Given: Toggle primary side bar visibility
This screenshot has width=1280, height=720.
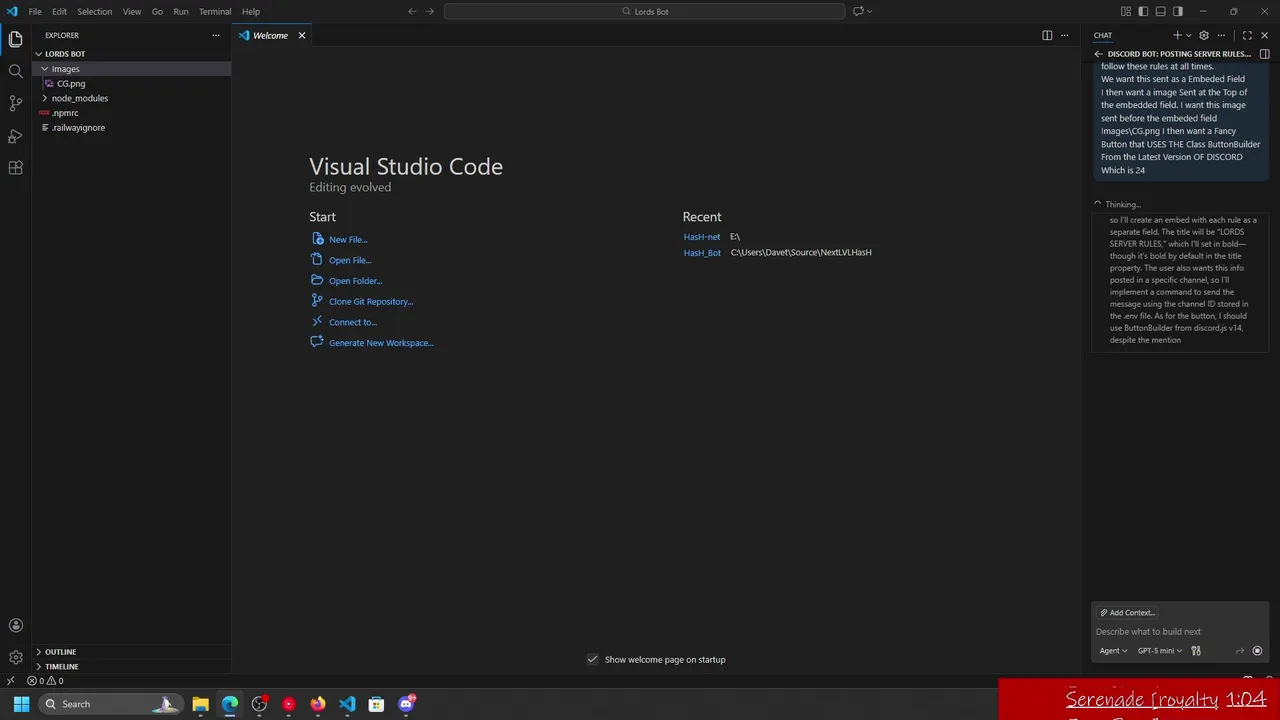Looking at the screenshot, I should 1143,11.
